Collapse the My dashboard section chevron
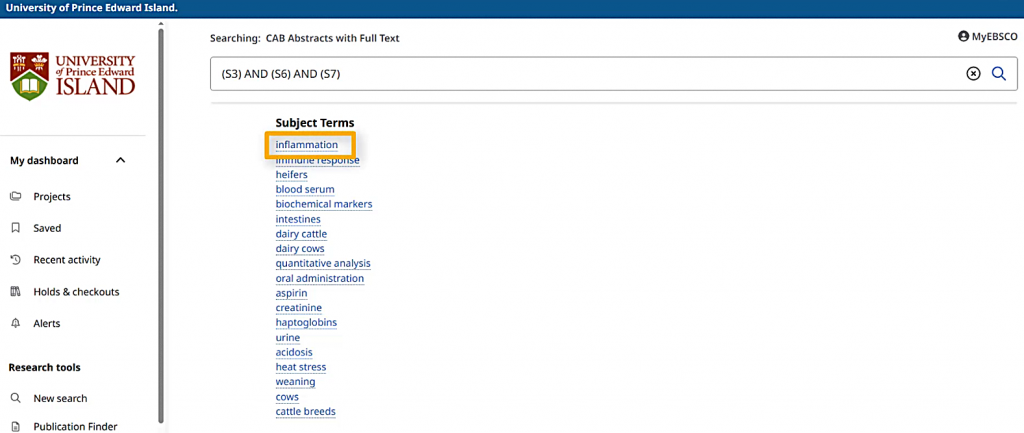1024x433 pixels. (x=121, y=160)
